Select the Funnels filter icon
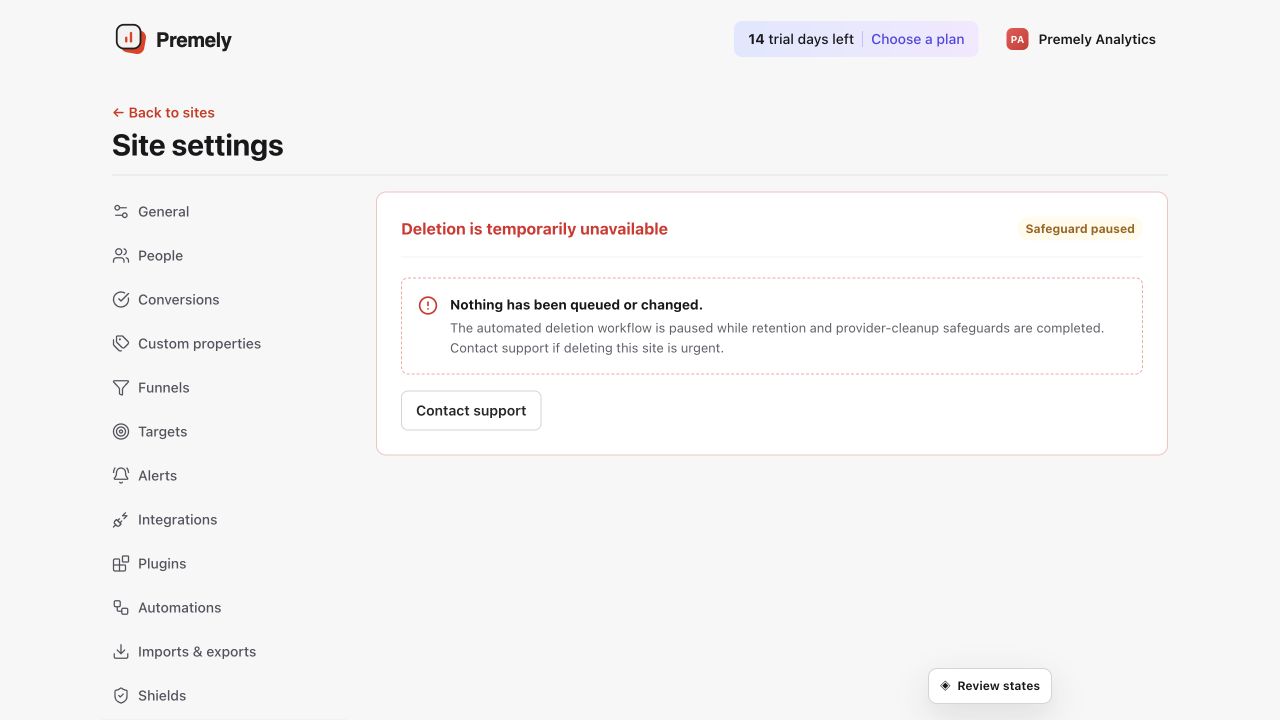 [121, 388]
